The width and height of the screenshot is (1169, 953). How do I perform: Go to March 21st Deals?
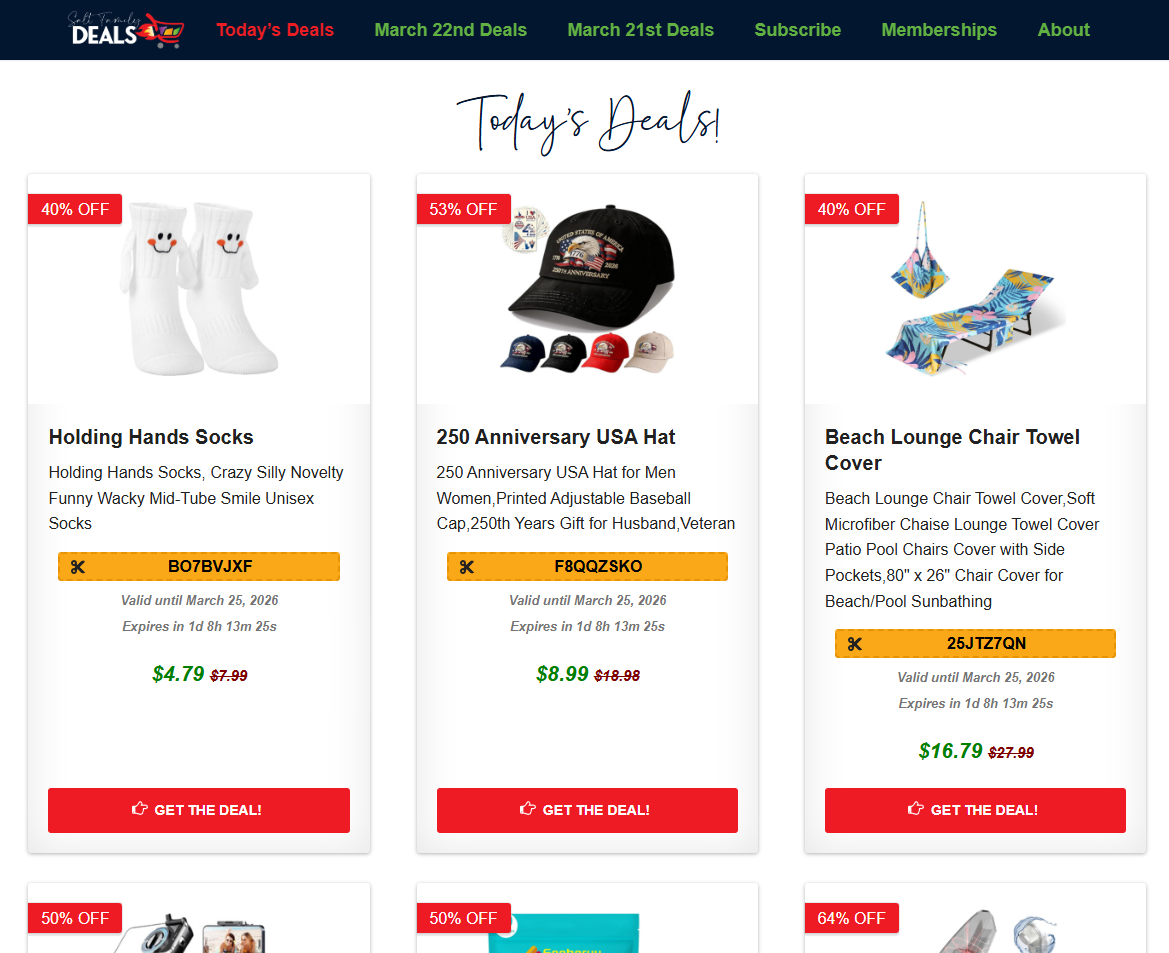[640, 30]
